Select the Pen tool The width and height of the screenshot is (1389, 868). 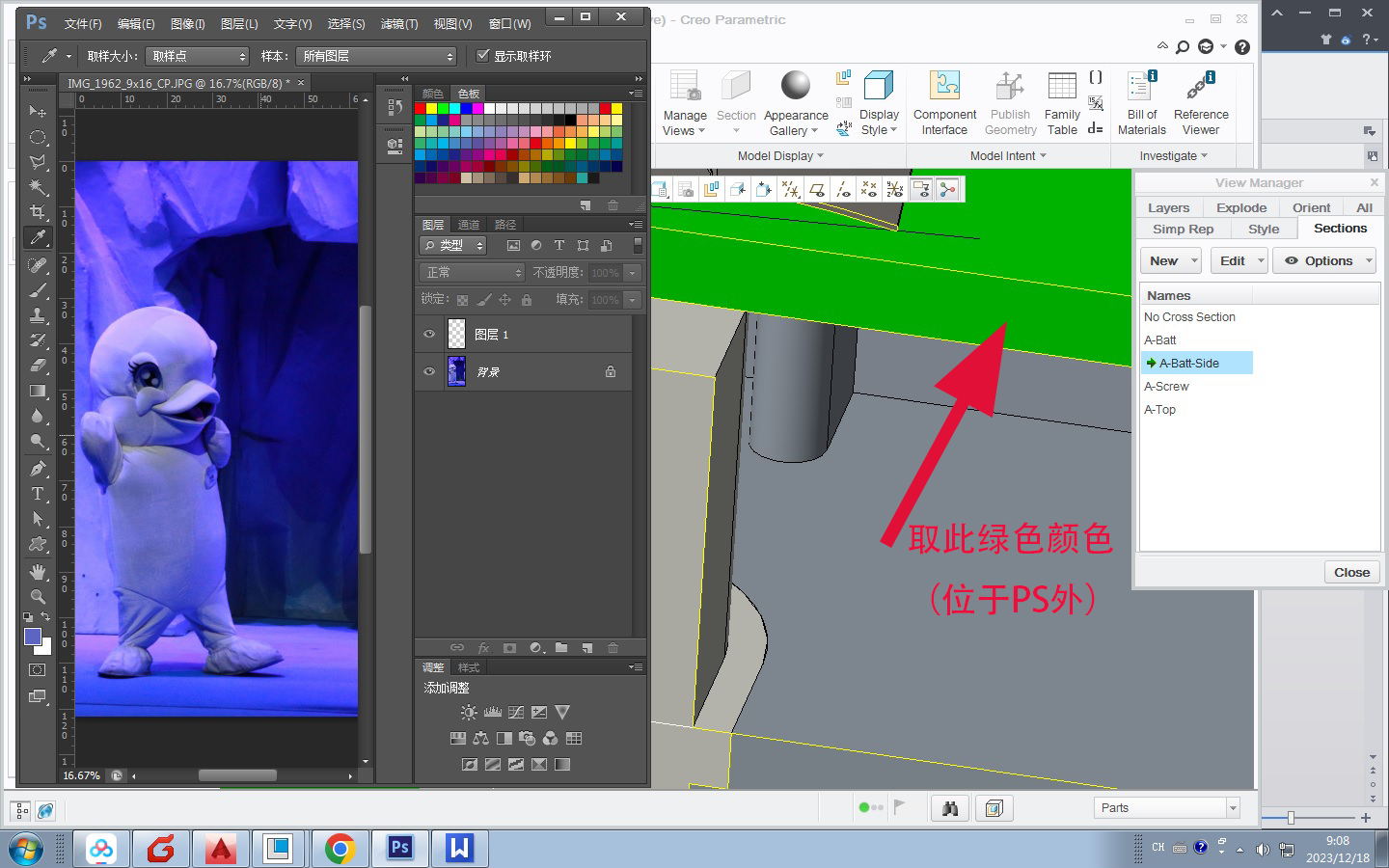point(38,469)
